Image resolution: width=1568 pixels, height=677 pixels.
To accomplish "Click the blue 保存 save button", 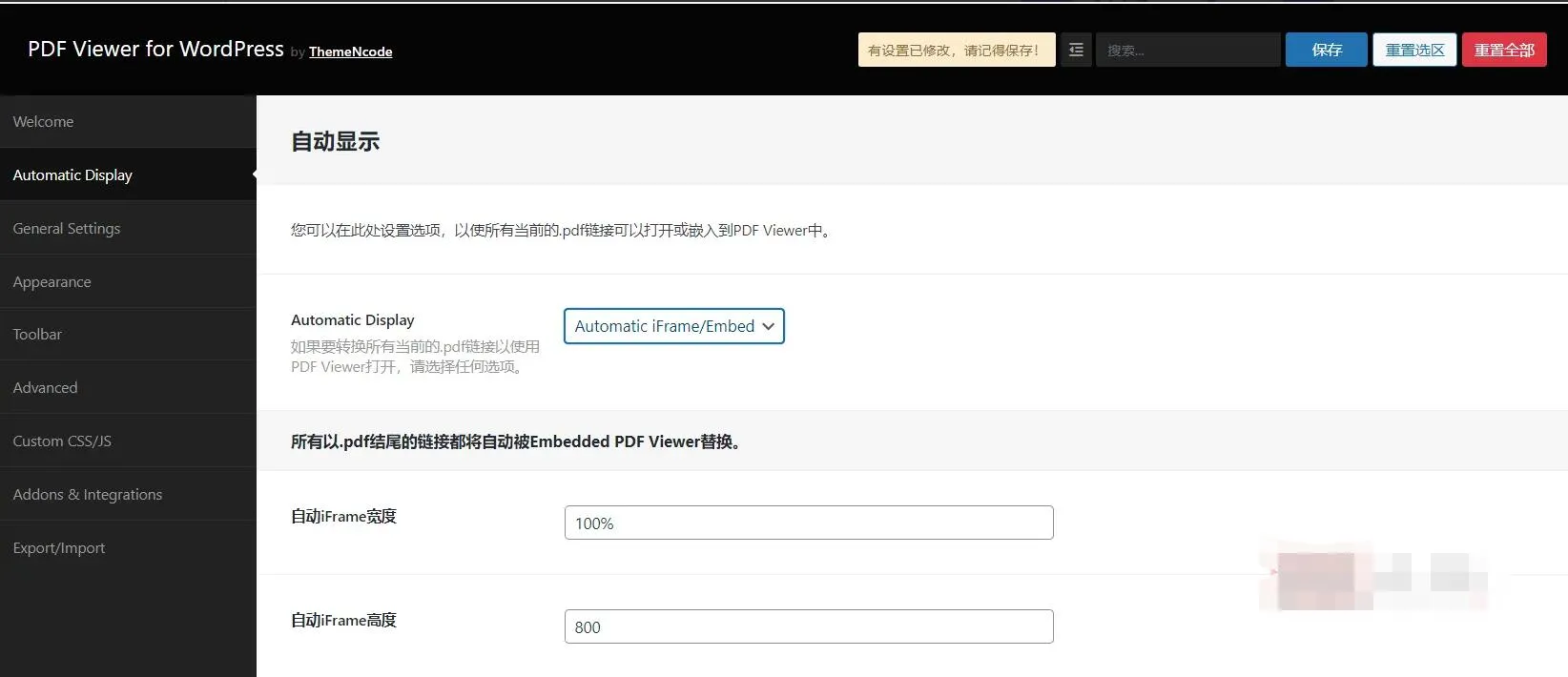I will tap(1326, 50).
